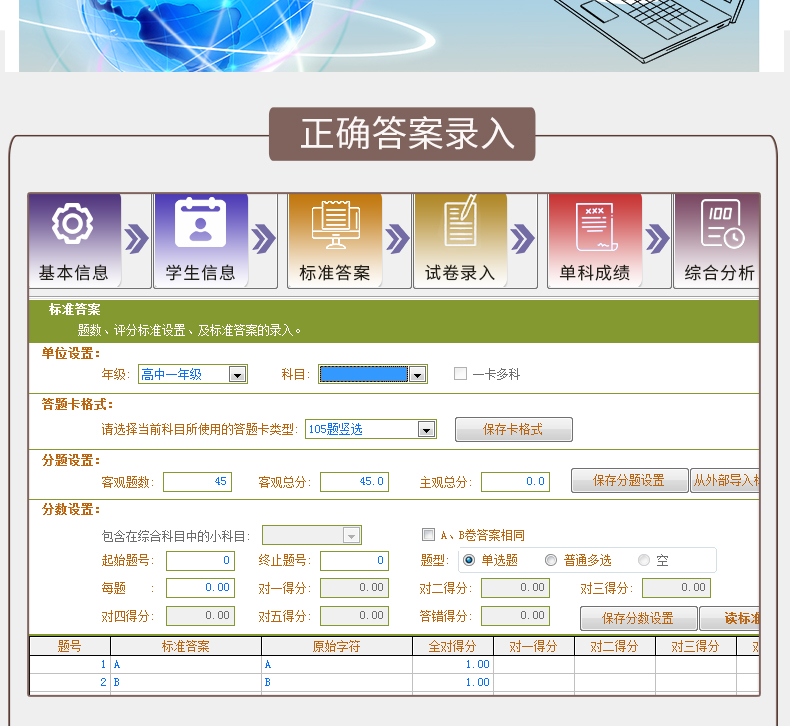Image resolution: width=790 pixels, height=726 pixels.
Task: Expand the 答题卡类型 dropdown list
Action: tap(427, 429)
